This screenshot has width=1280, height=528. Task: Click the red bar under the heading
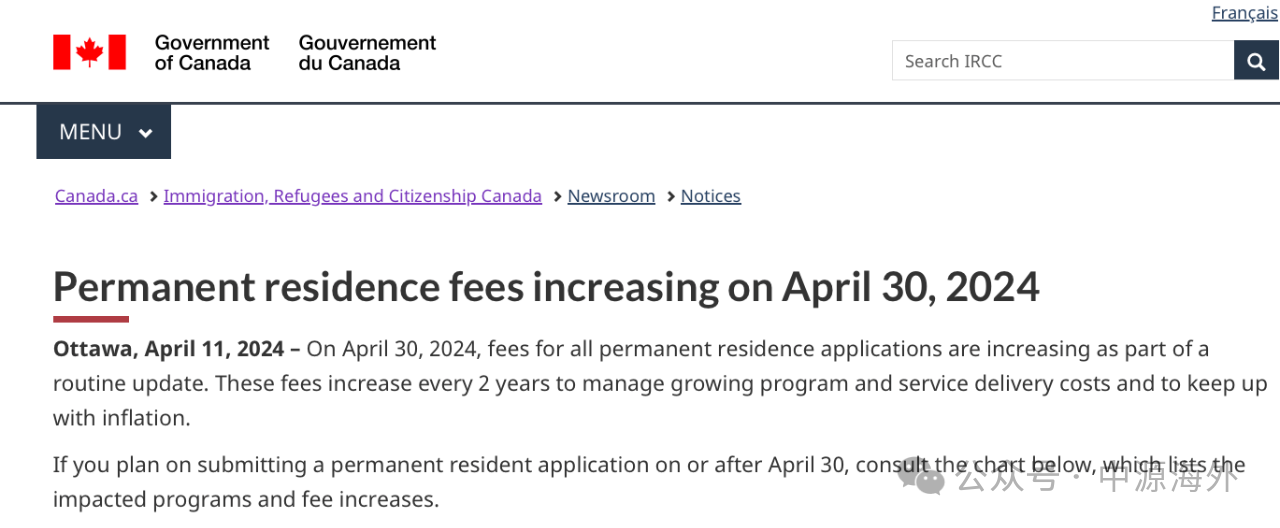click(91, 319)
